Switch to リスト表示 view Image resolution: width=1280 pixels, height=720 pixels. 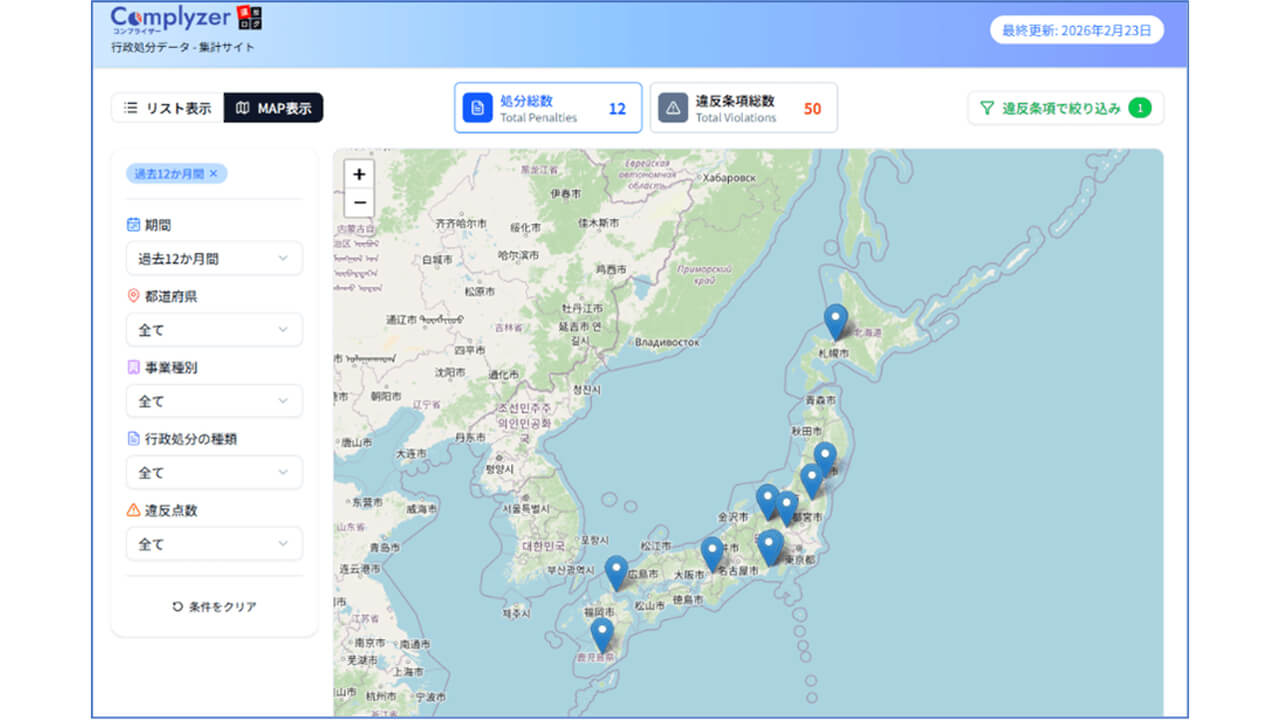tap(165, 107)
